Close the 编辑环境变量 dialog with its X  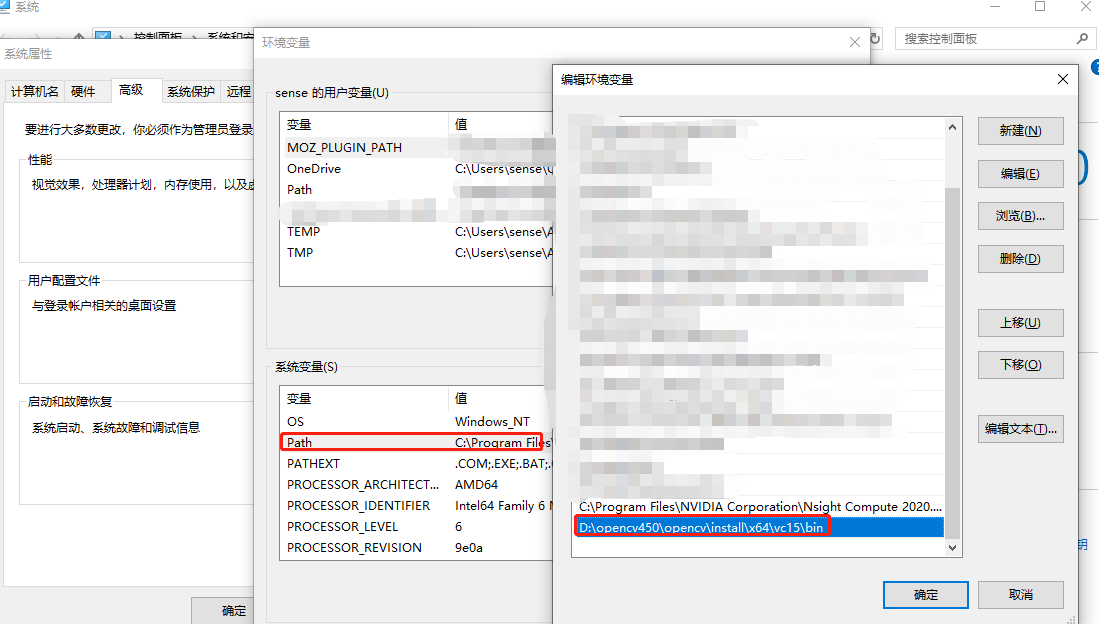coord(1062,79)
